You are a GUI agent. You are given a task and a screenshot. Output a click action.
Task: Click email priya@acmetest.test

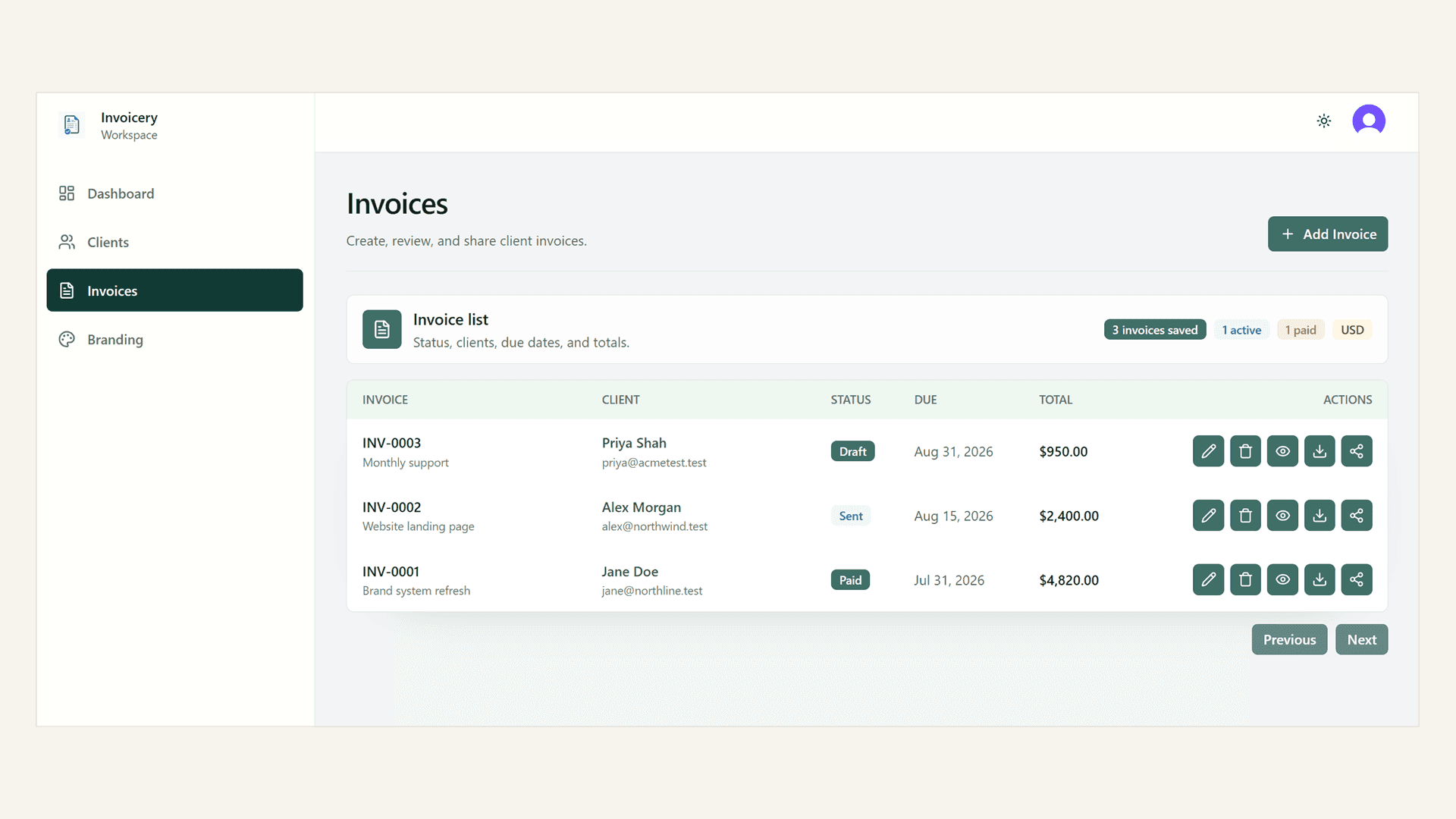(654, 463)
